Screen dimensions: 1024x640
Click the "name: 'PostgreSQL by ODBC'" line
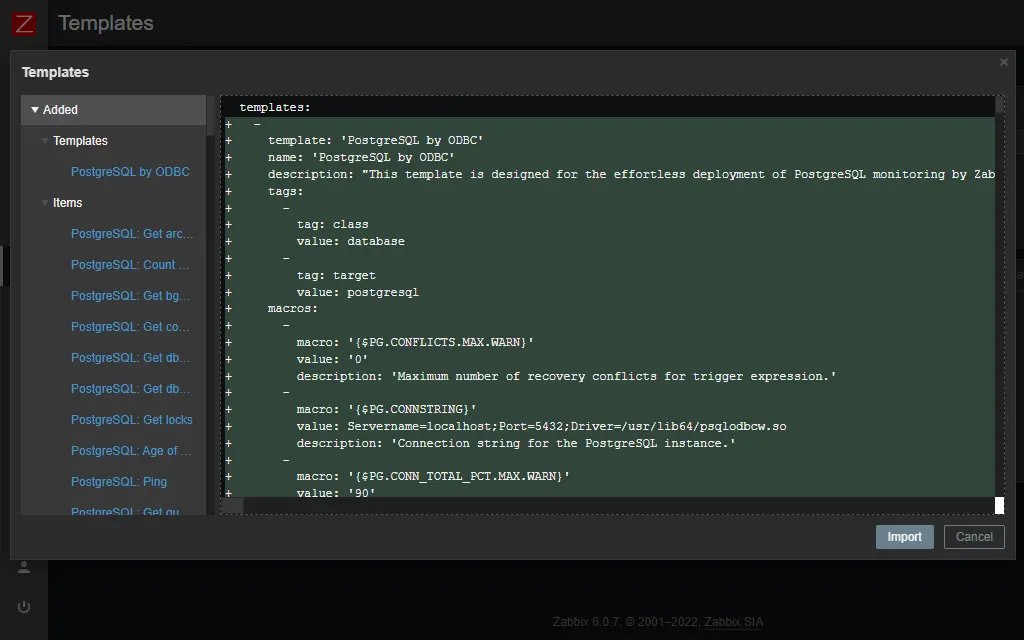361,157
